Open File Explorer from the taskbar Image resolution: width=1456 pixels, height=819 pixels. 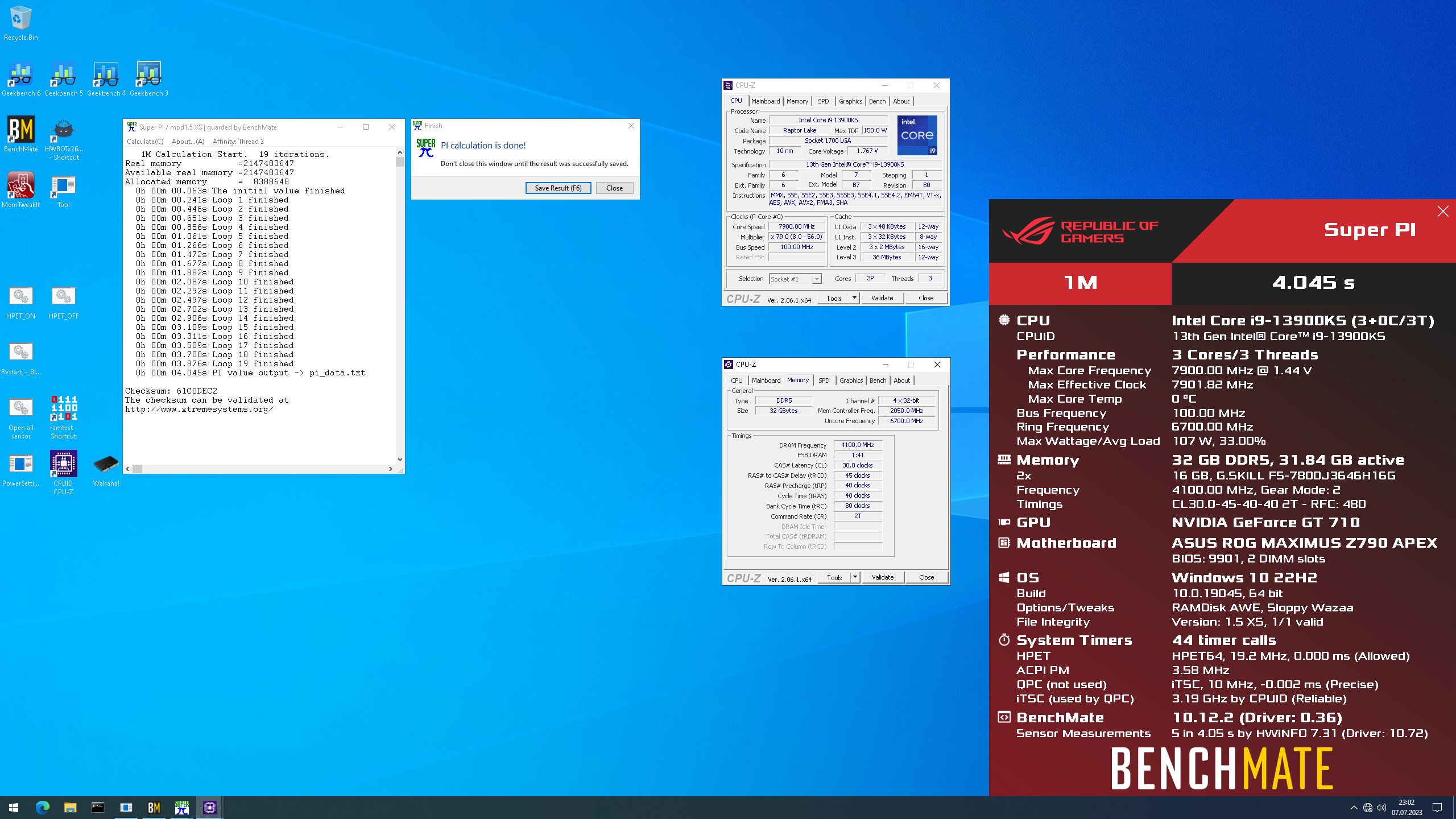tap(70, 808)
